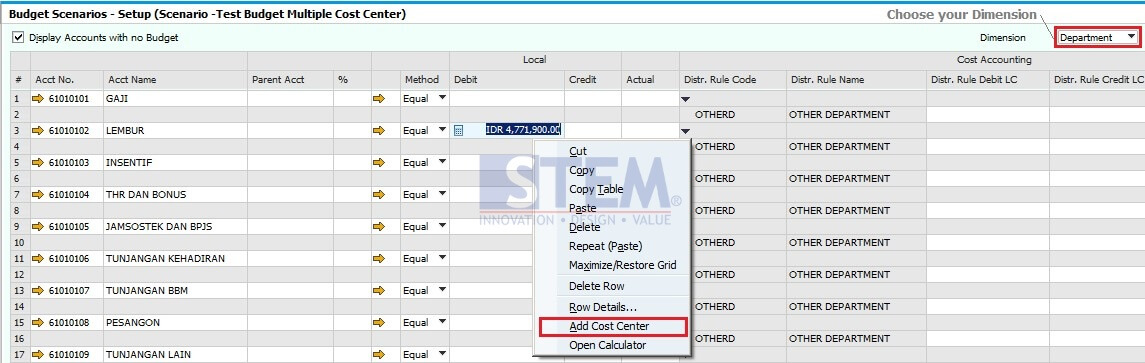Click the Debit cell in GAJI row
This screenshot has width=1145, height=363.
[x=507, y=99]
